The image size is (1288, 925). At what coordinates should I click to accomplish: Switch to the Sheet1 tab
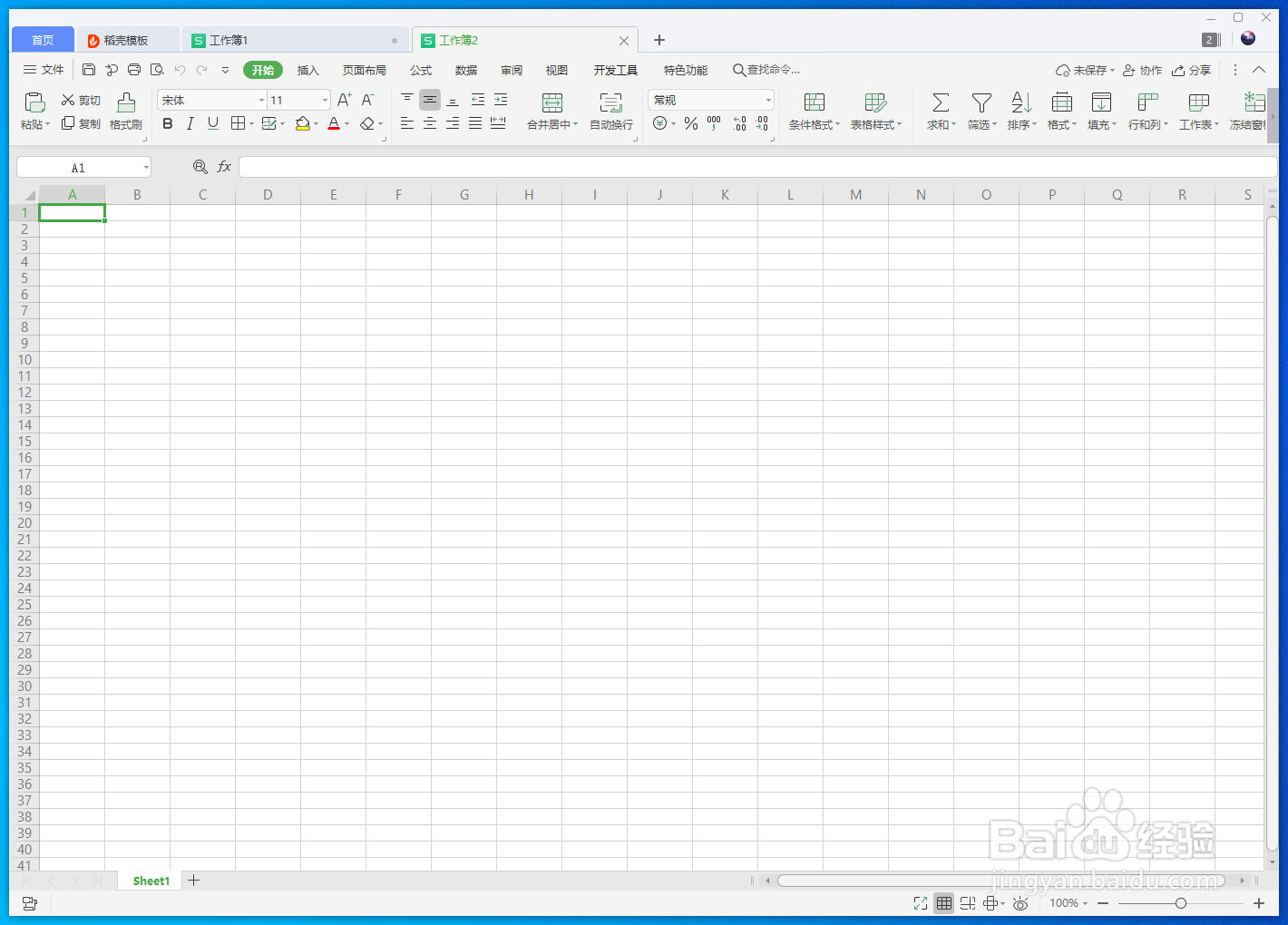[151, 881]
